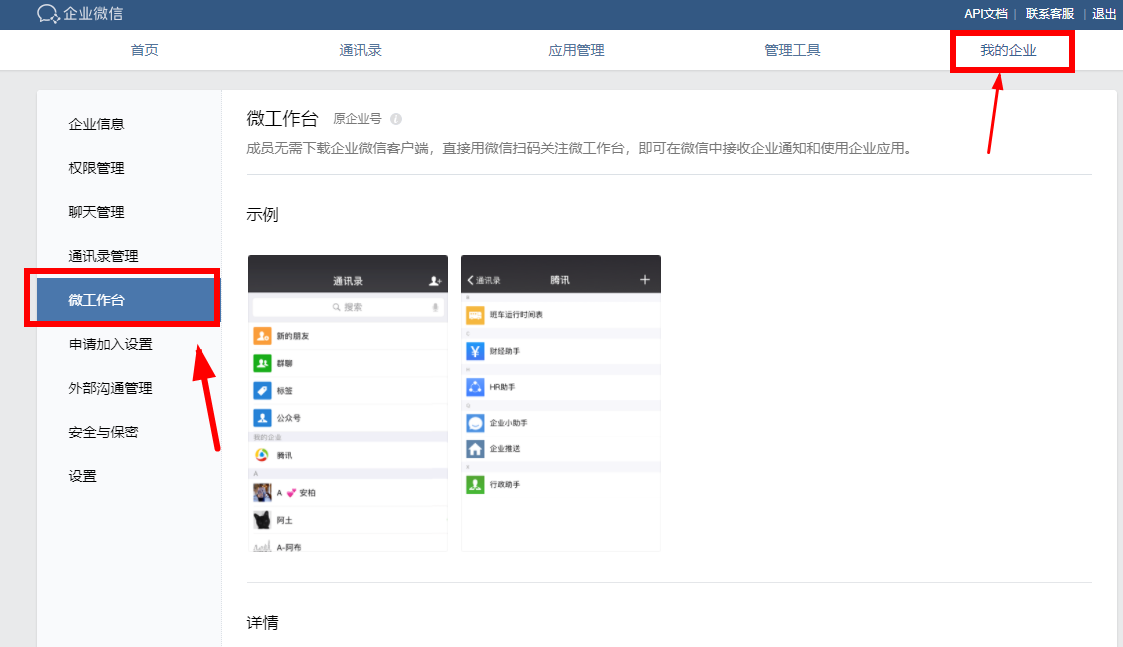Open 权限管理 in the sidebar

(x=96, y=168)
